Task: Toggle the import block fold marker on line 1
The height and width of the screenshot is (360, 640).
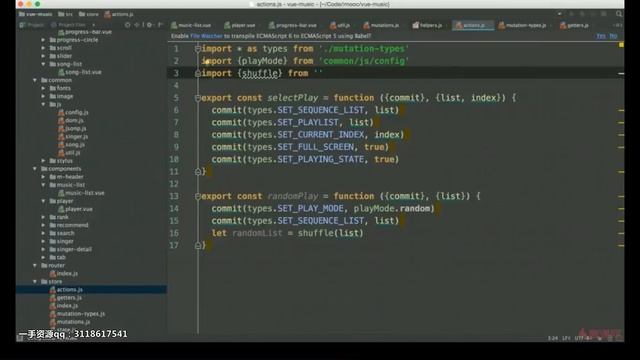Action: [x=198, y=49]
